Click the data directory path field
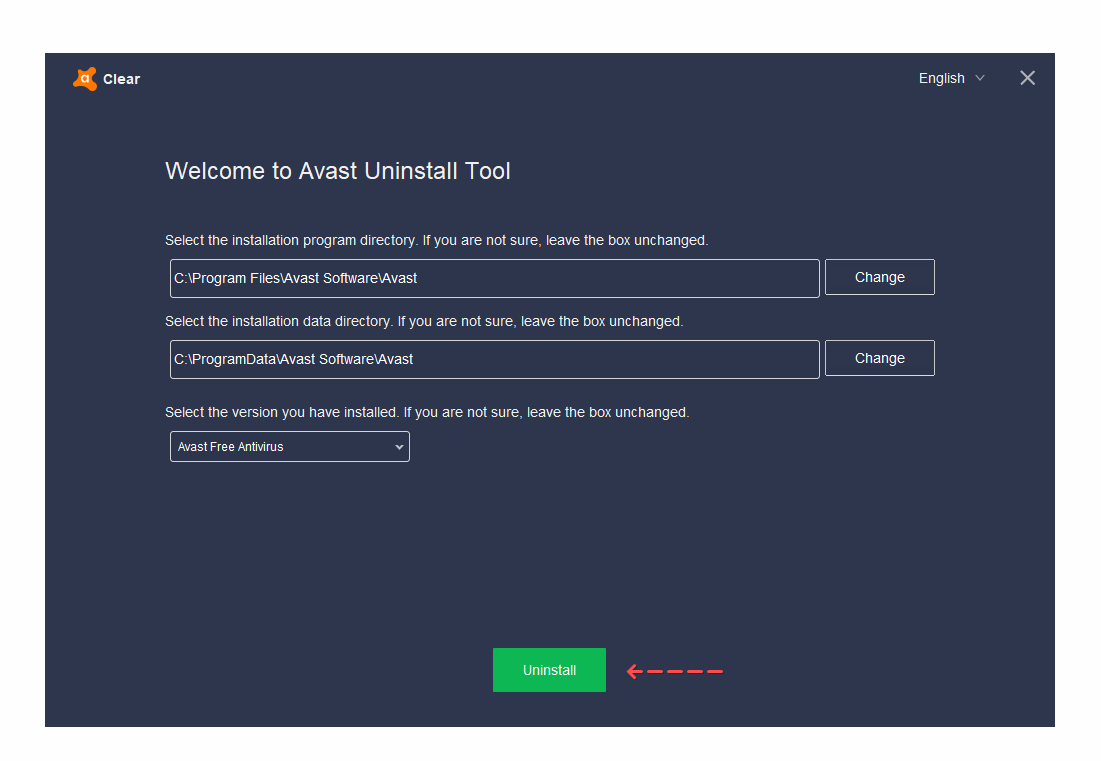Screen dimensions: 1101x761 click(x=494, y=359)
